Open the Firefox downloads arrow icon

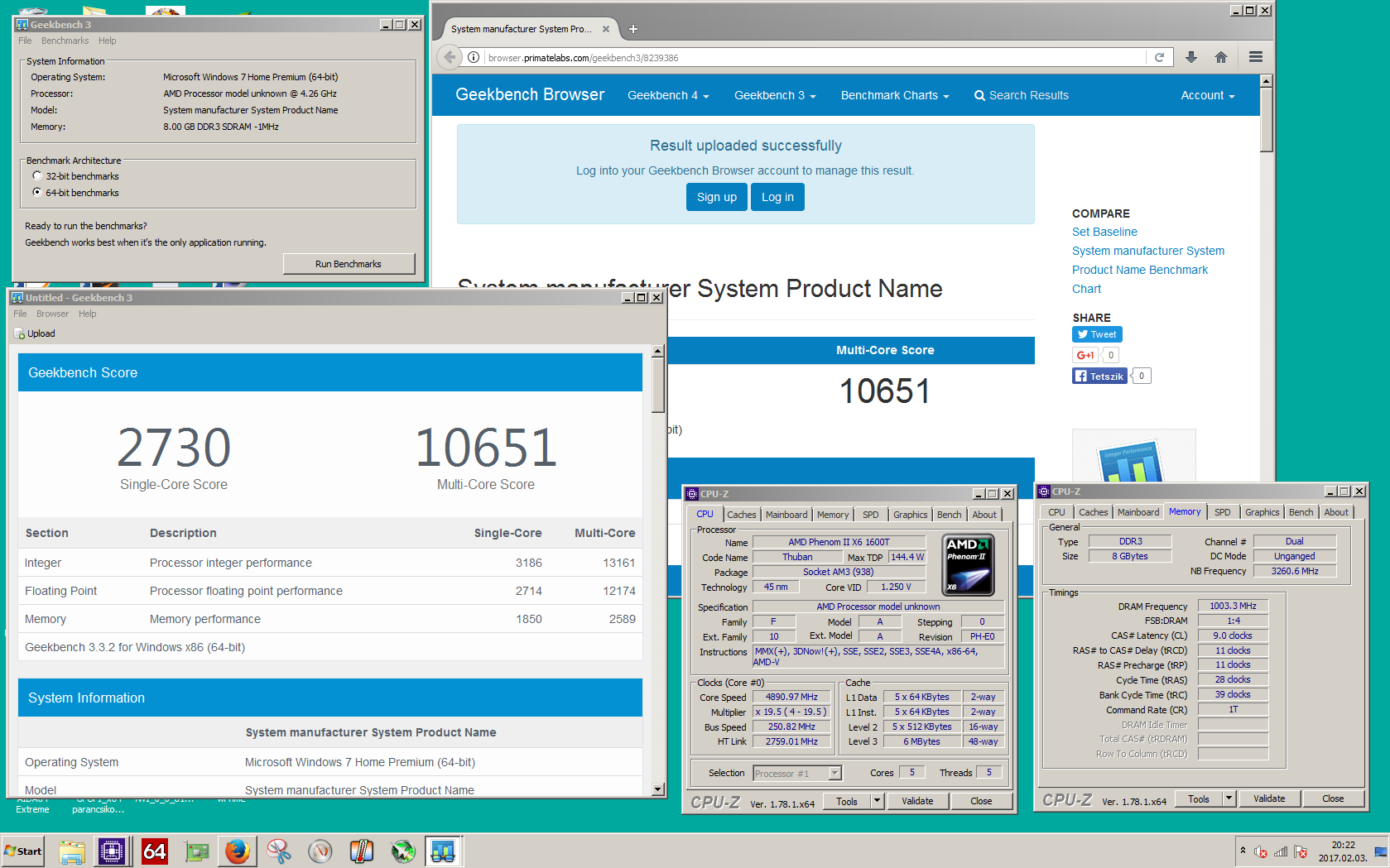click(x=1191, y=57)
